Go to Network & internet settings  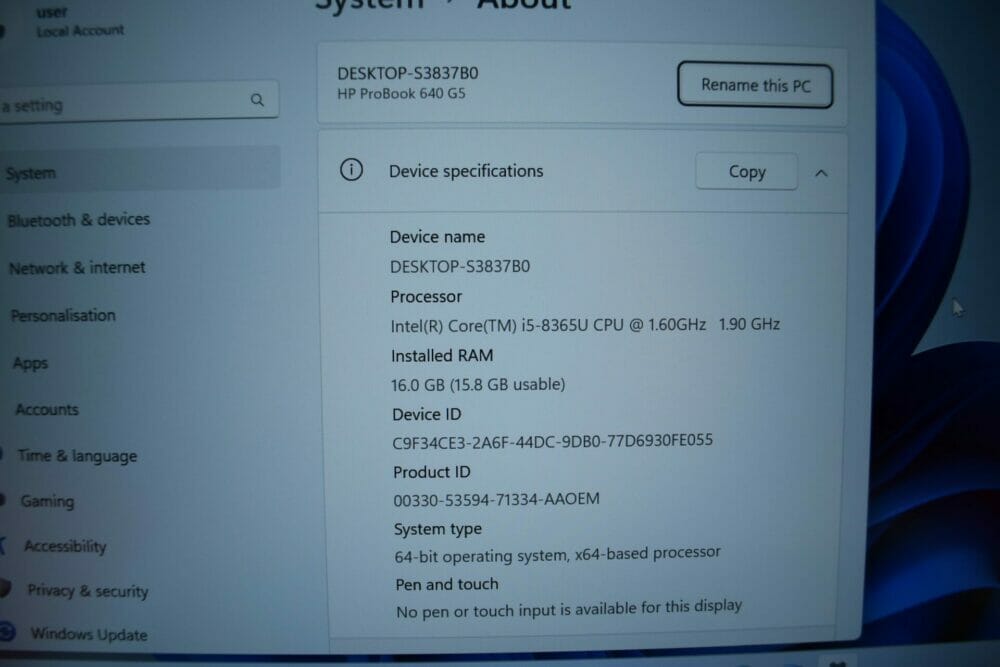coord(77,268)
